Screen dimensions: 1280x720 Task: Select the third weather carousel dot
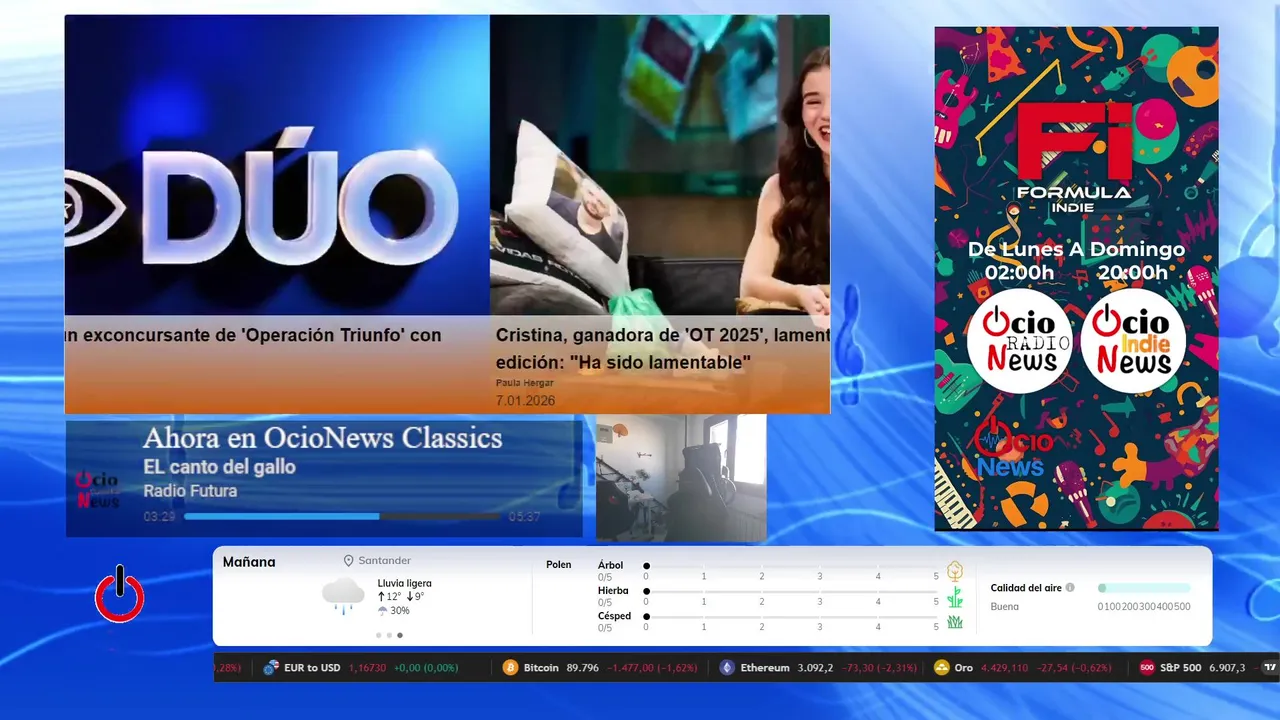(400, 635)
